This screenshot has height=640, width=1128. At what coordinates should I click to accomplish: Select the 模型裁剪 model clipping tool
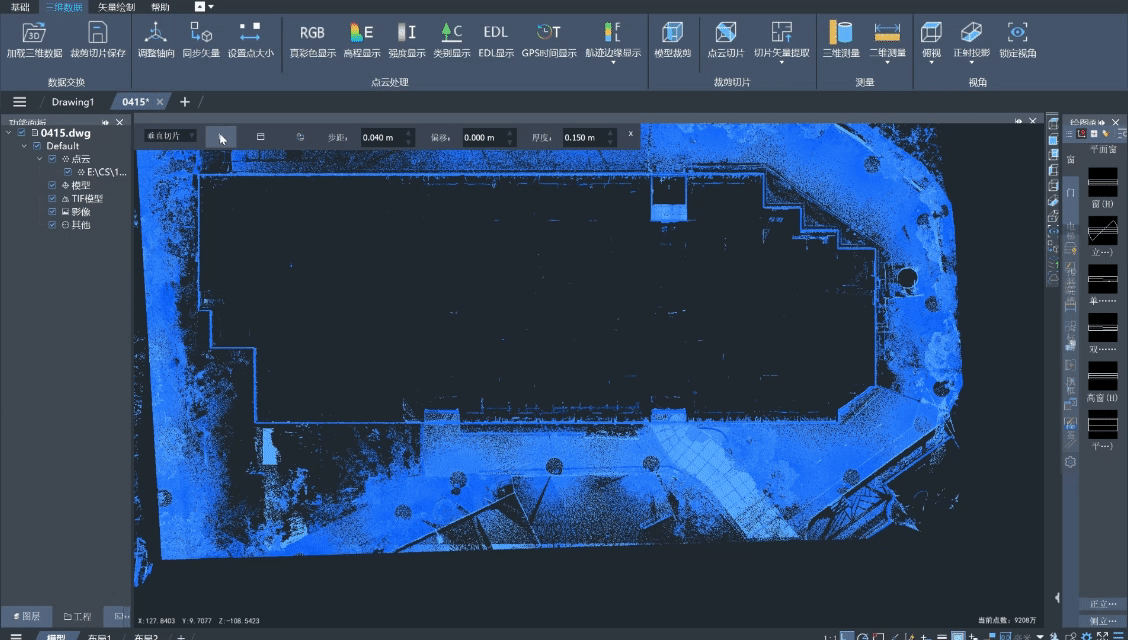(x=672, y=33)
